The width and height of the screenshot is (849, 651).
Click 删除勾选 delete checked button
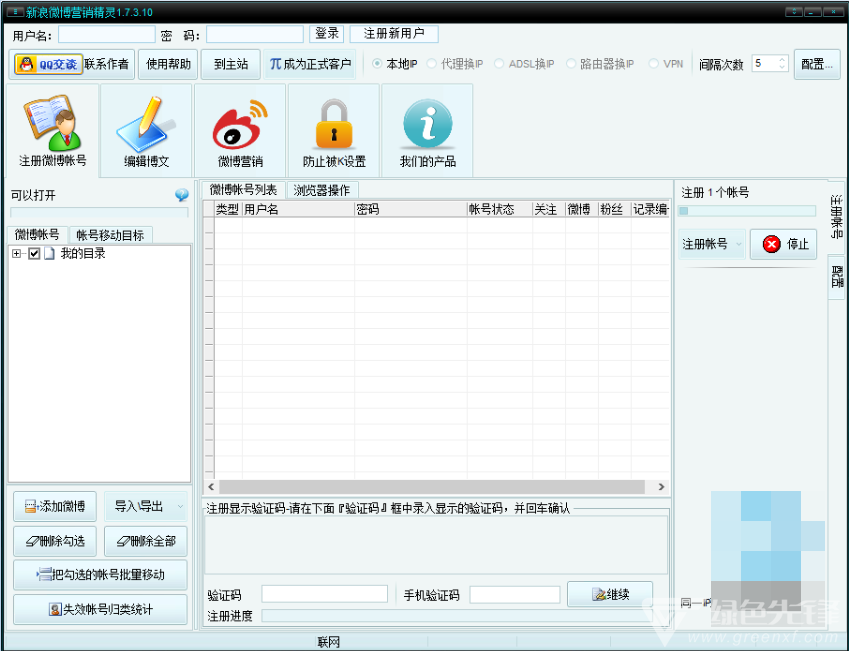(55, 541)
